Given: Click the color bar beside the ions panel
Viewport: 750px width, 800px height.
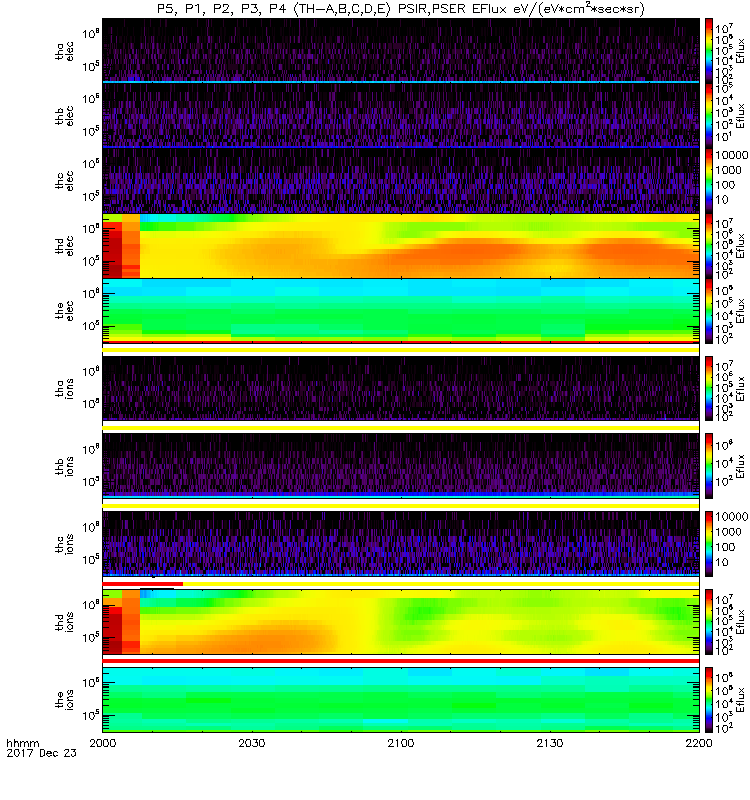Looking at the screenshot, I should [x=709, y=700].
